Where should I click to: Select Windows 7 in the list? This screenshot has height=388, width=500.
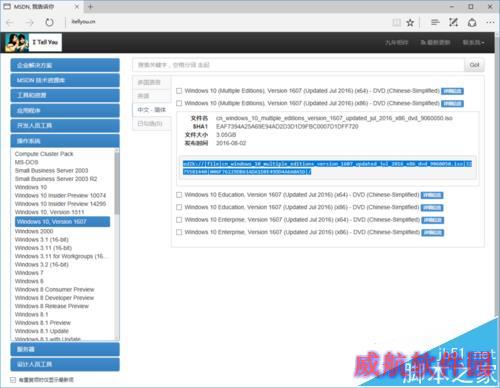tap(29, 273)
